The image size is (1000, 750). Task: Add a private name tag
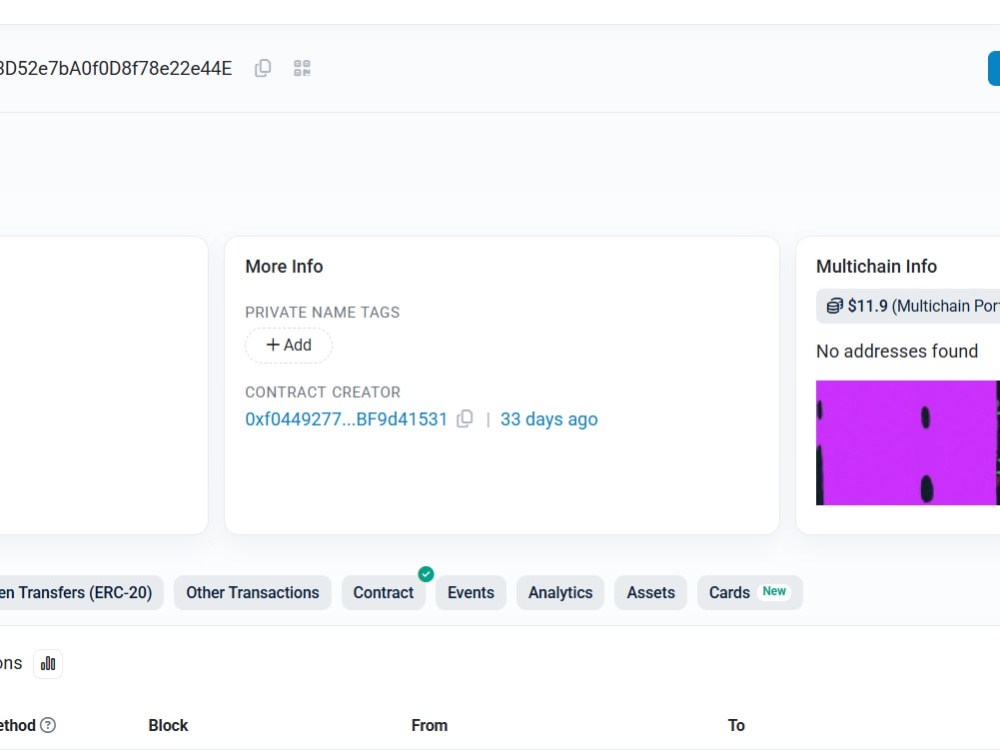click(x=288, y=345)
